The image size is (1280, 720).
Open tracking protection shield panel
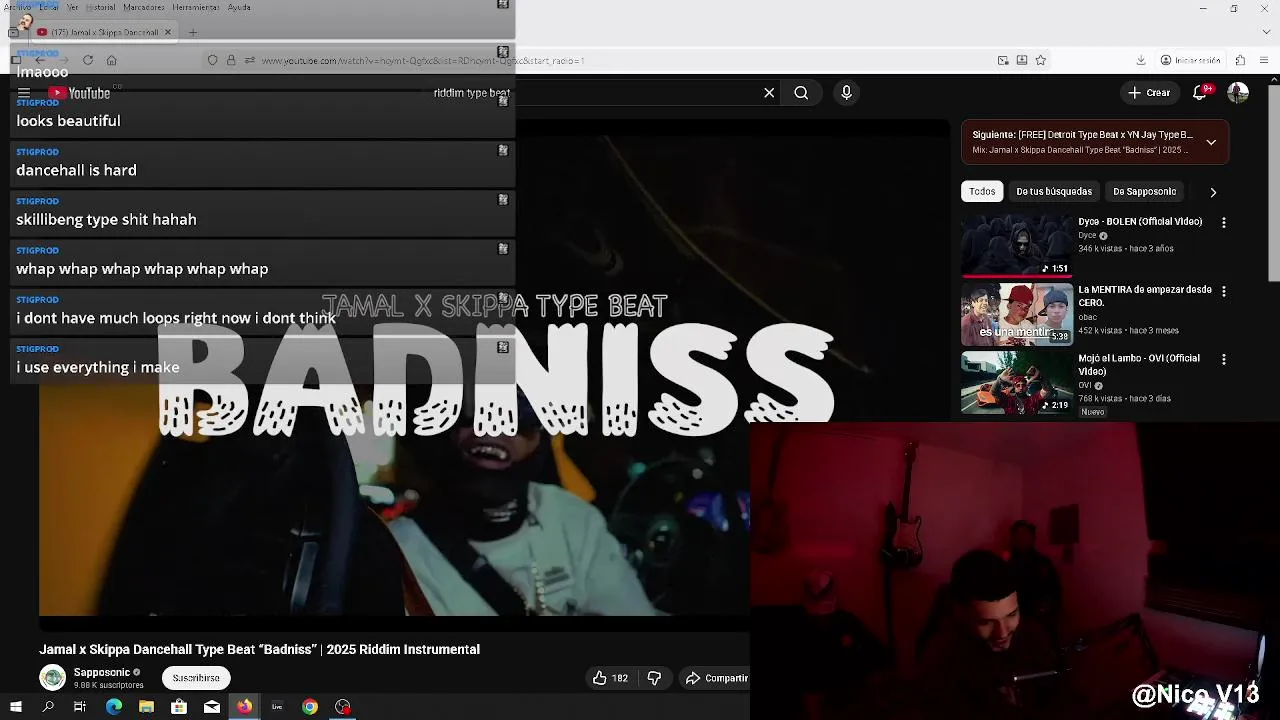pos(212,60)
